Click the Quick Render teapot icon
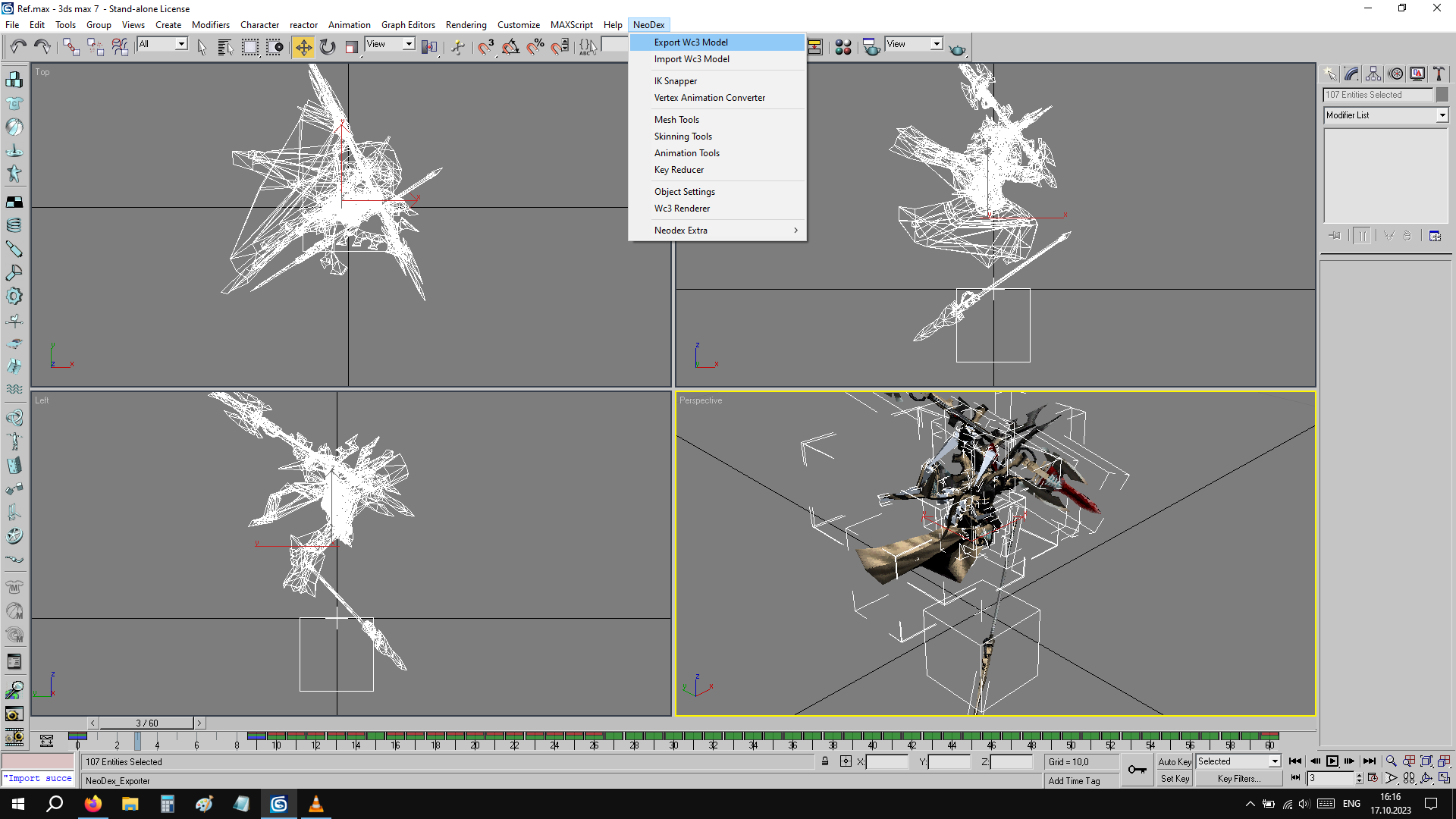The height and width of the screenshot is (819, 1456). coord(957,49)
